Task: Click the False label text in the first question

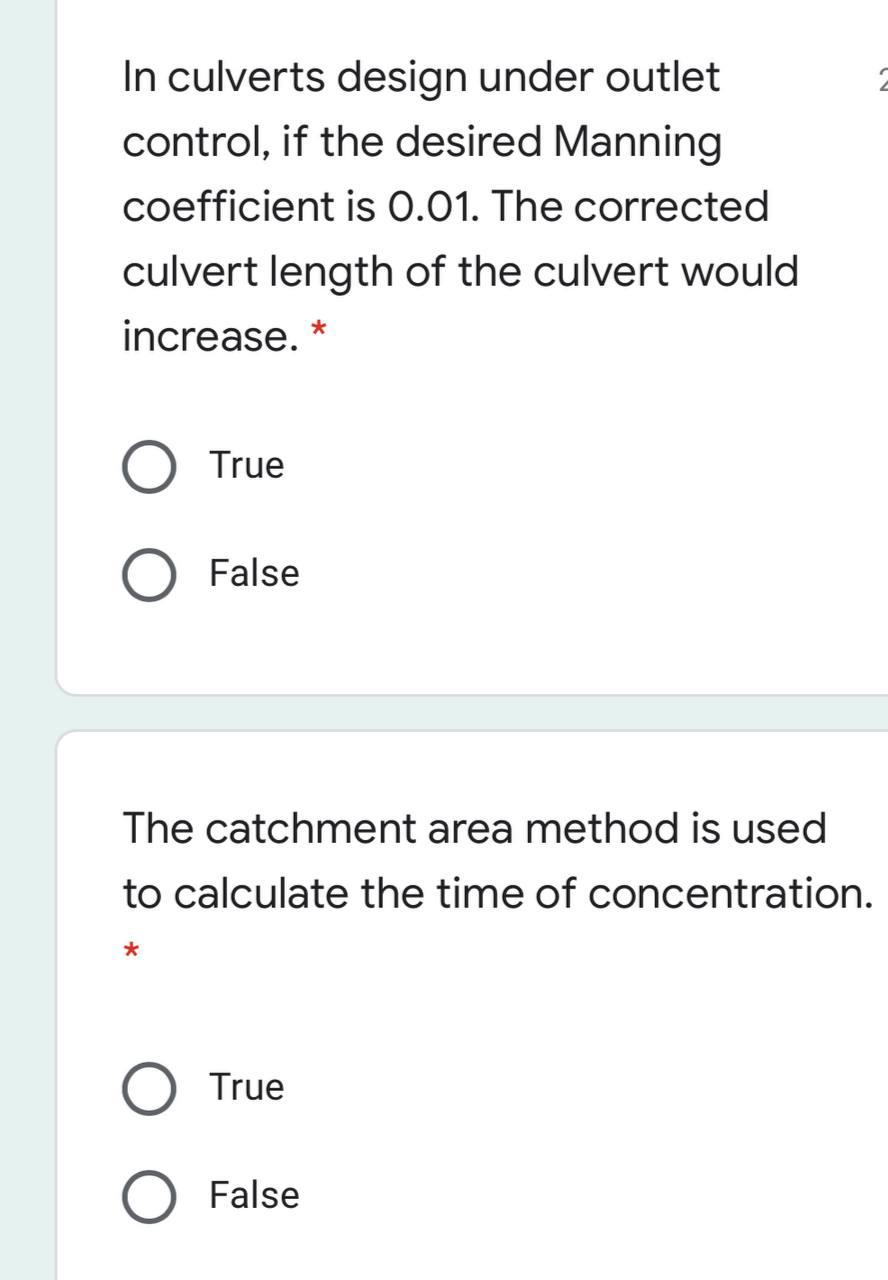Action: [252, 572]
